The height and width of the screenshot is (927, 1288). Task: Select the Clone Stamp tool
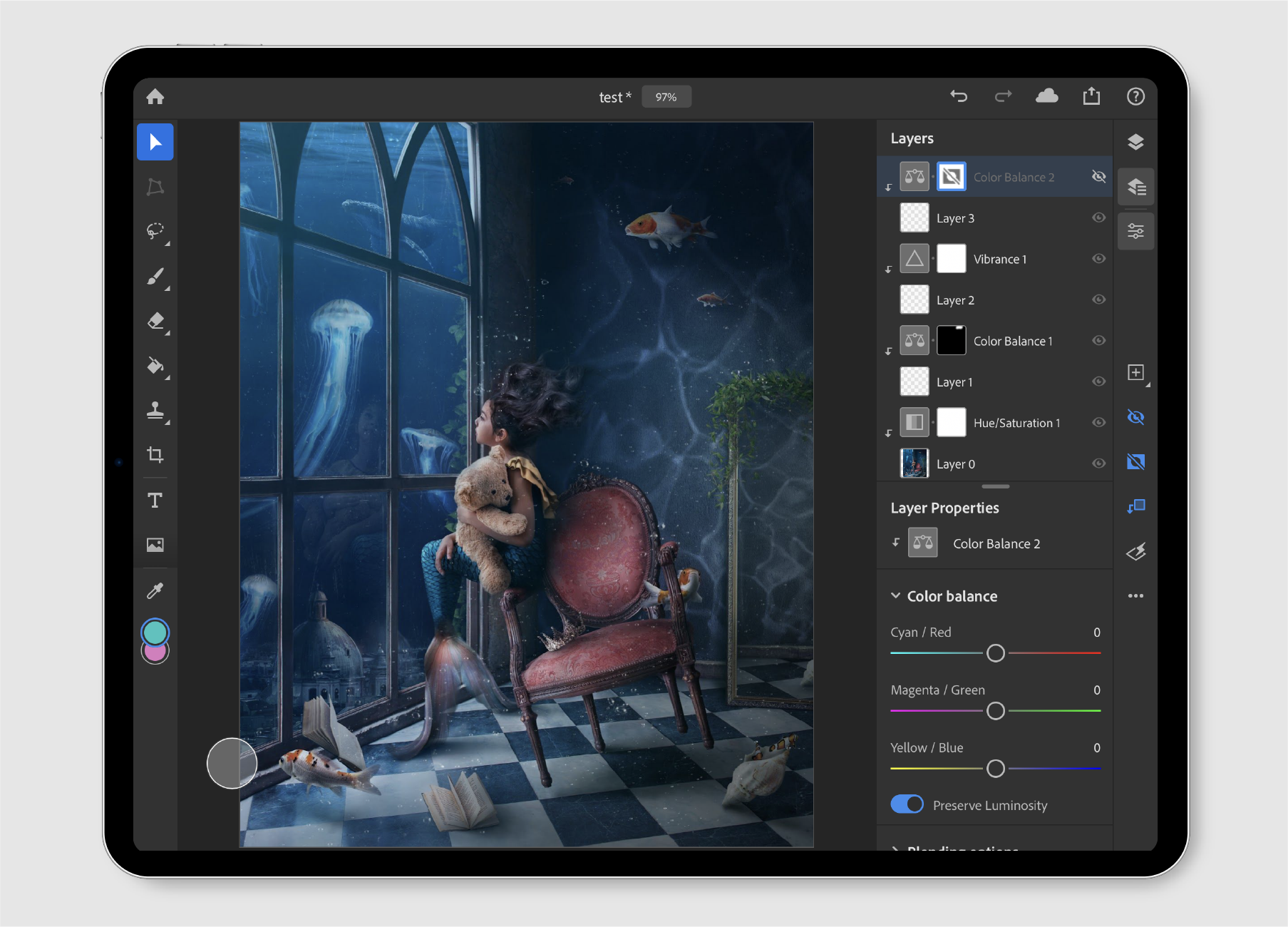pyautogui.click(x=155, y=411)
